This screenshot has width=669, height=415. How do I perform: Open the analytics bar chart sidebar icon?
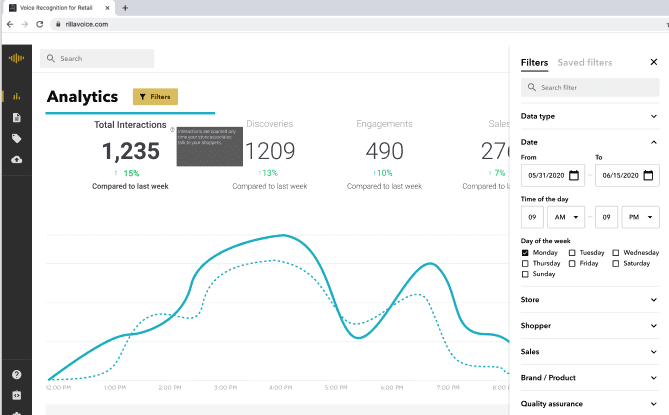(16, 97)
